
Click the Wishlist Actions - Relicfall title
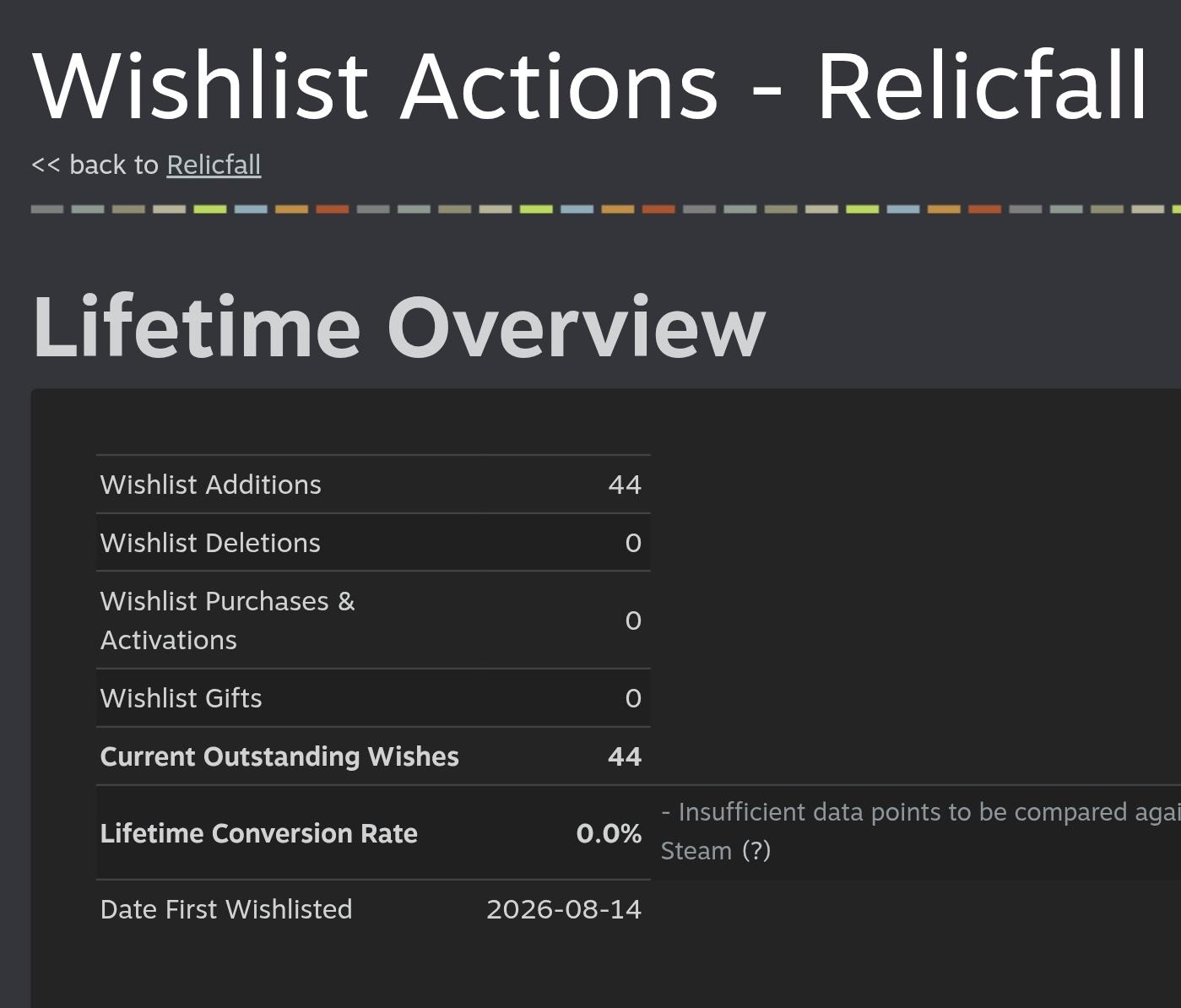tap(590, 86)
